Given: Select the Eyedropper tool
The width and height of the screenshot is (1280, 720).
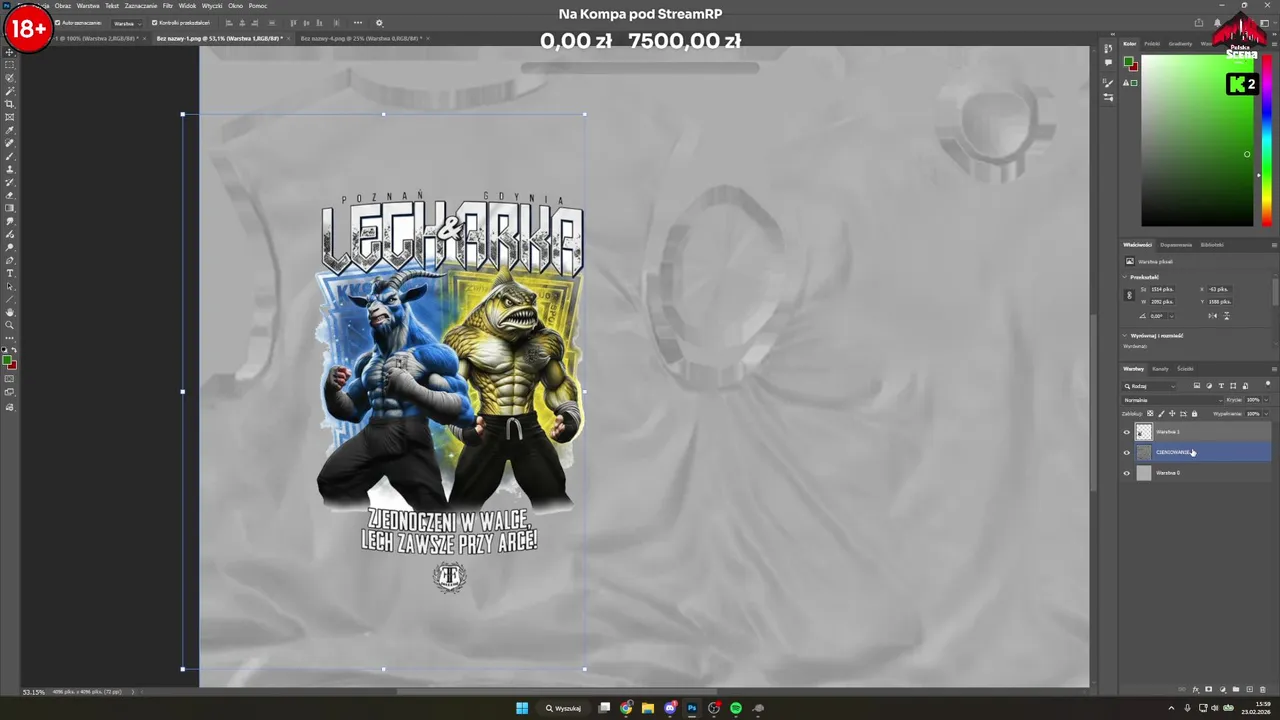Looking at the screenshot, I should 10,130.
